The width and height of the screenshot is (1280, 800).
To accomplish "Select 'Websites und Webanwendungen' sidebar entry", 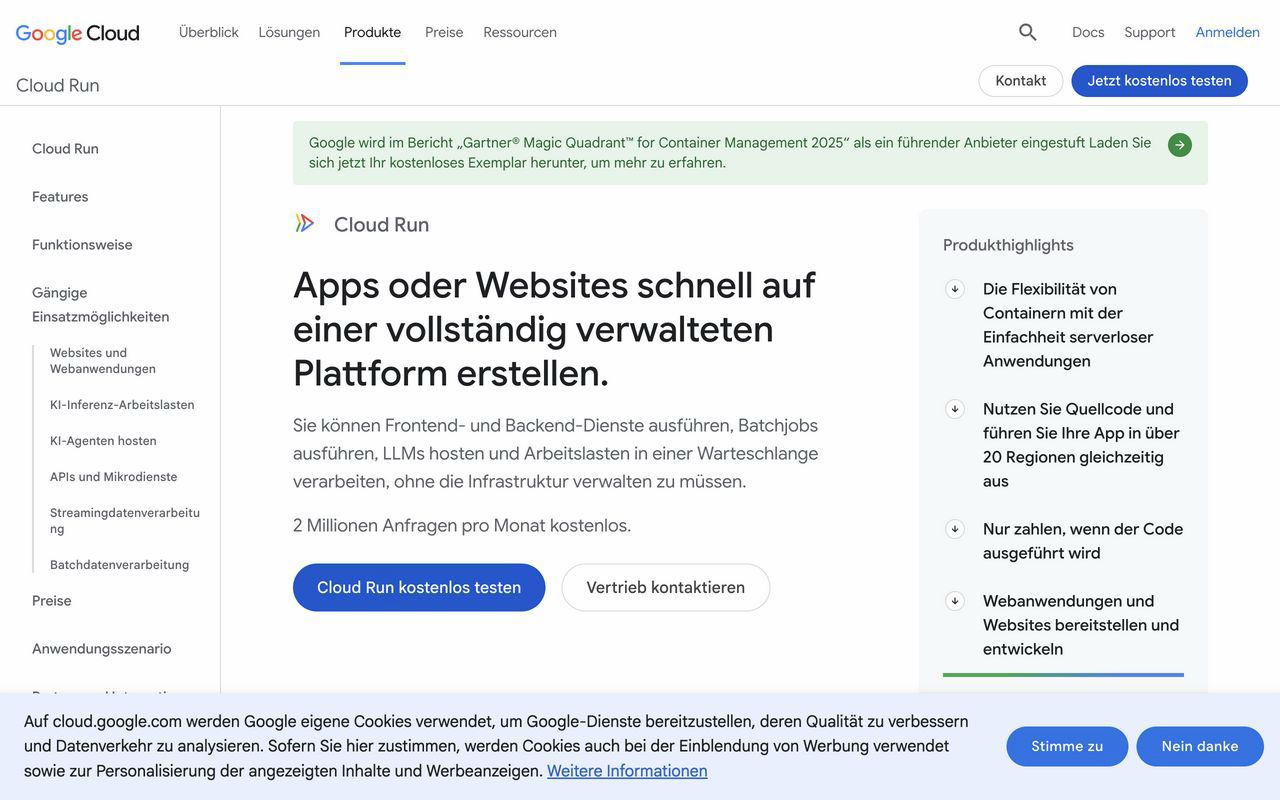I will point(103,360).
